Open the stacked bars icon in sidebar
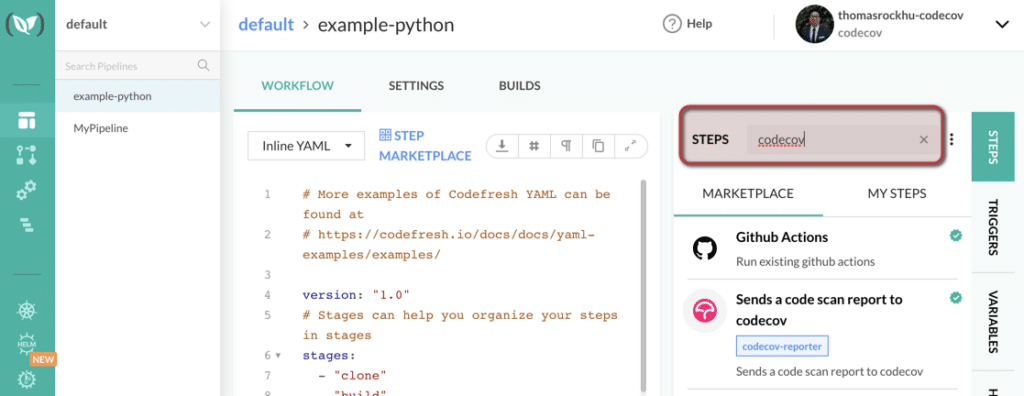1024x396 pixels. [x=27, y=225]
